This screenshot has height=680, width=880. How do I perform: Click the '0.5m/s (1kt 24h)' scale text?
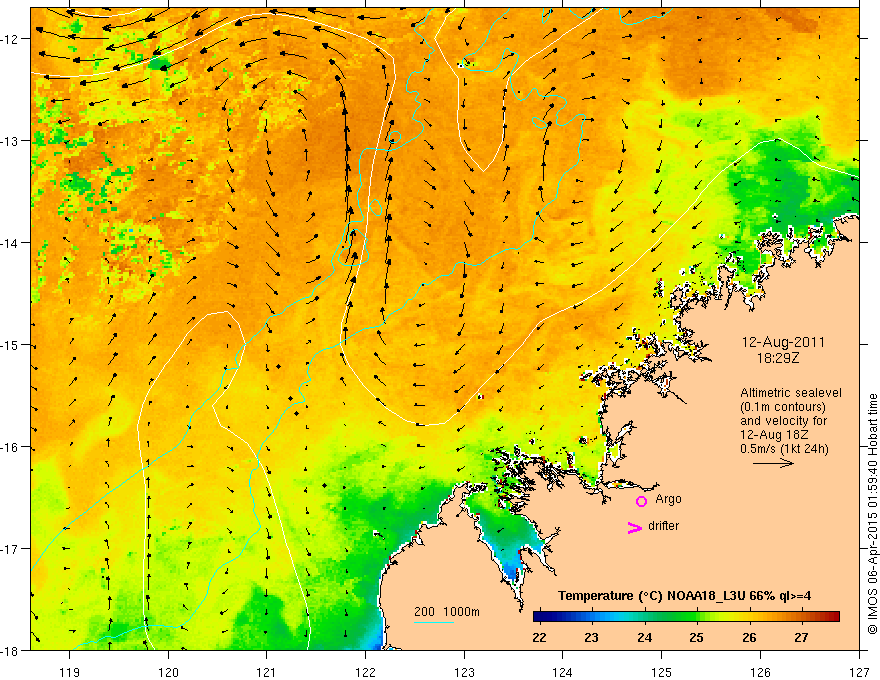point(784,448)
